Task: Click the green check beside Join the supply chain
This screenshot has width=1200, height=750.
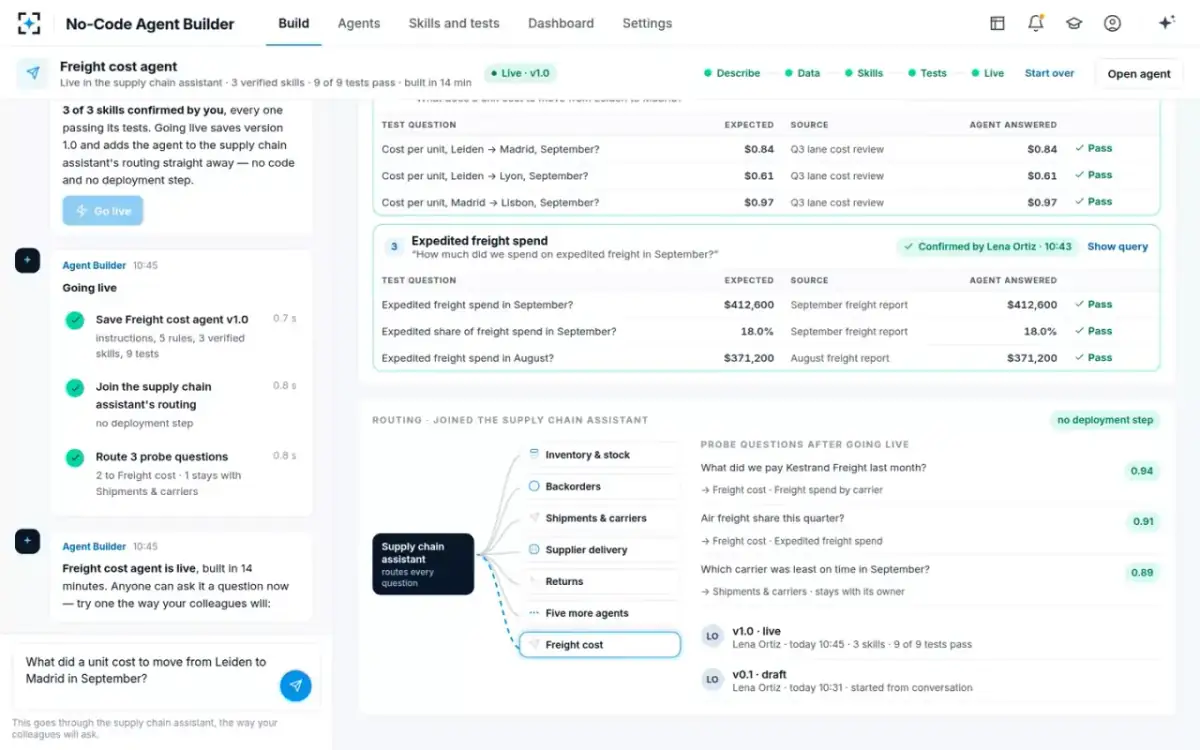Action: (74, 387)
